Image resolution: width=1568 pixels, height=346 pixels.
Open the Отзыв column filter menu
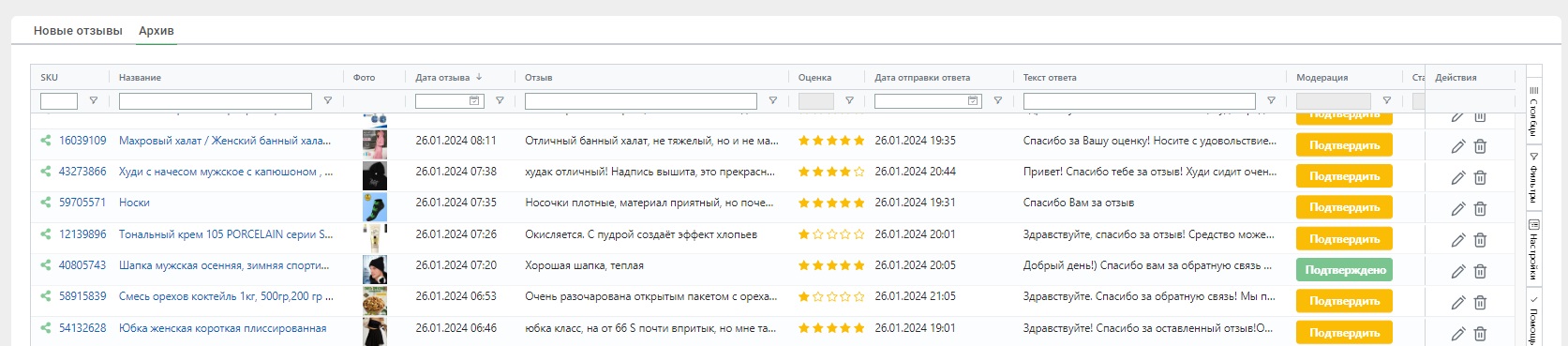pos(773,101)
